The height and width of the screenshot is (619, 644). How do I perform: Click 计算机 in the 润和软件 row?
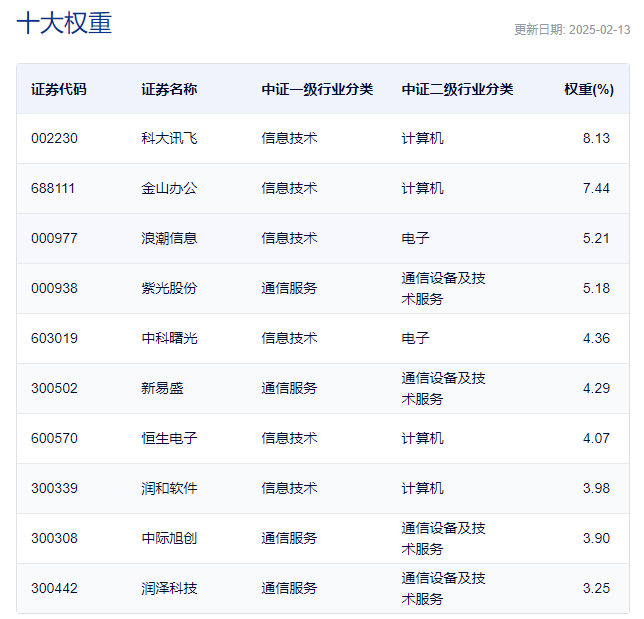click(x=422, y=488)
